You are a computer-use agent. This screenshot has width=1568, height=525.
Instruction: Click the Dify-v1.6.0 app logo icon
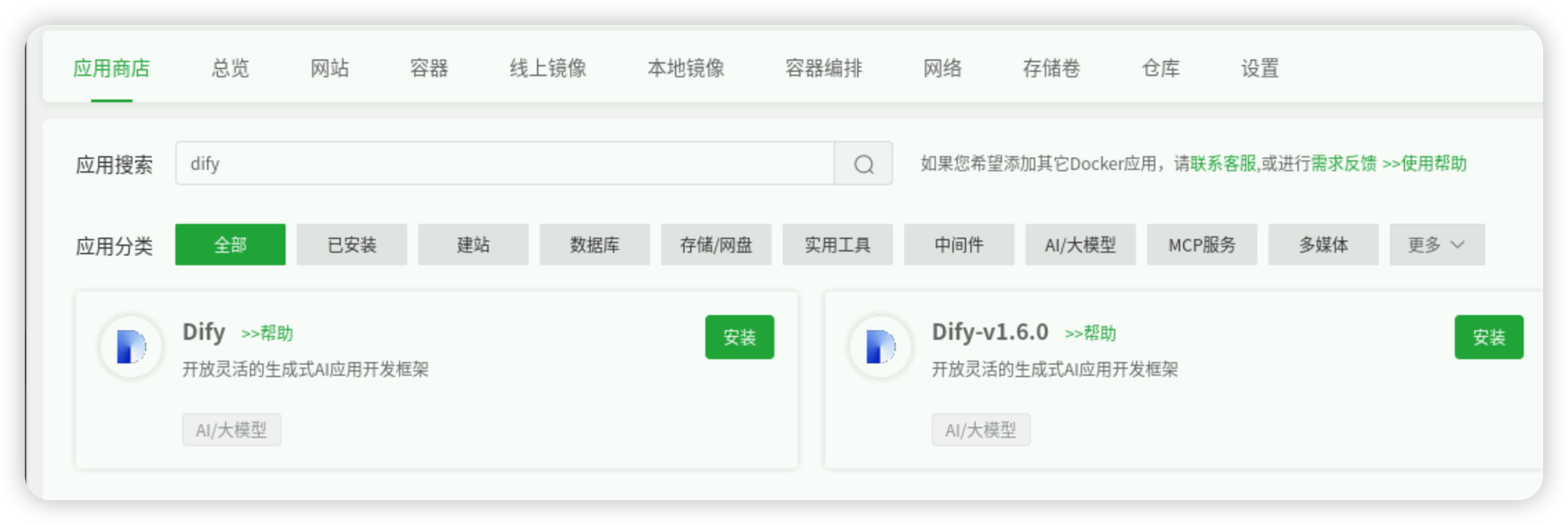[881, 346]
